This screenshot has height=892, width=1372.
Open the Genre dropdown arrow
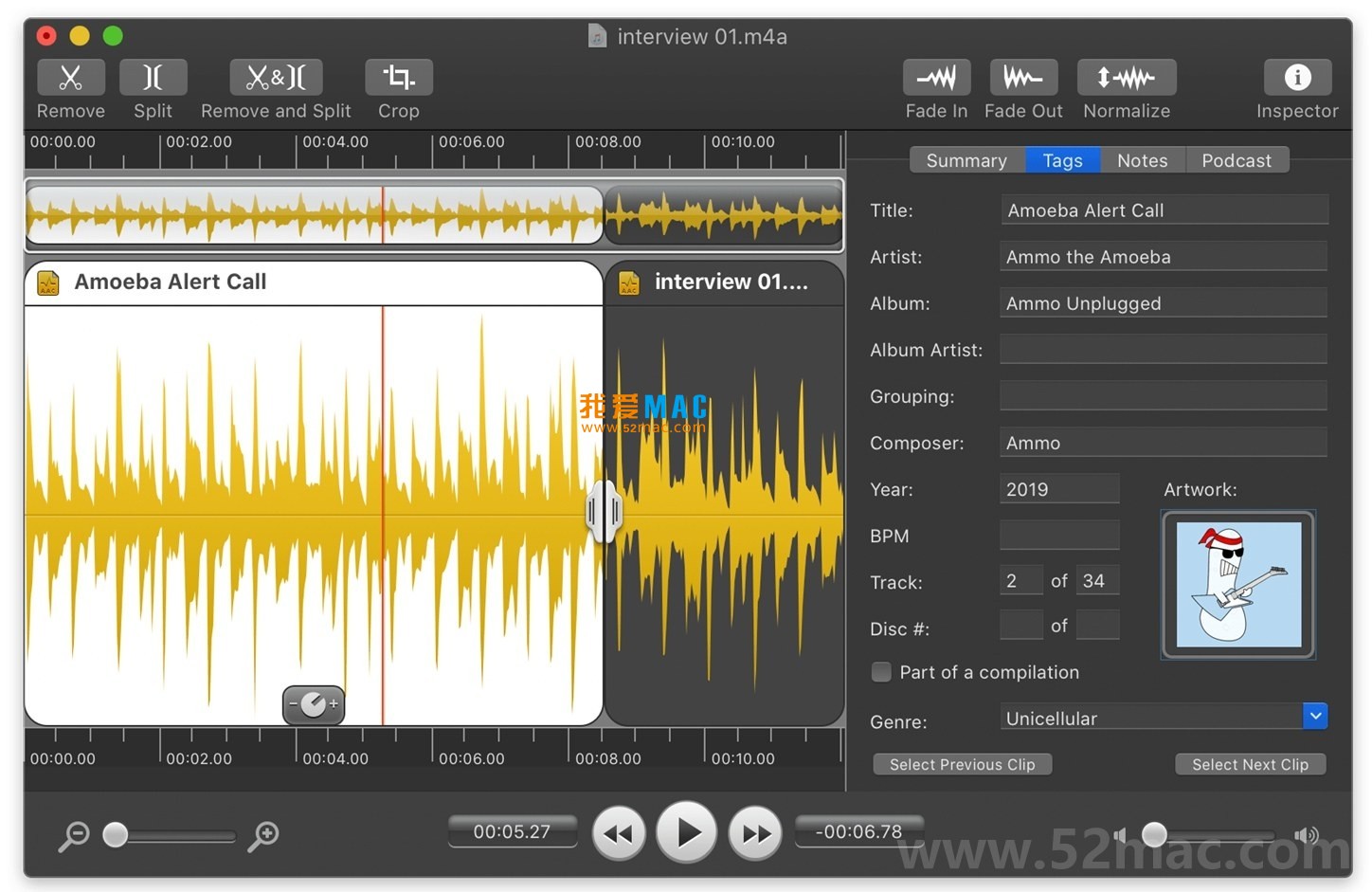[x=1315, y=717]
